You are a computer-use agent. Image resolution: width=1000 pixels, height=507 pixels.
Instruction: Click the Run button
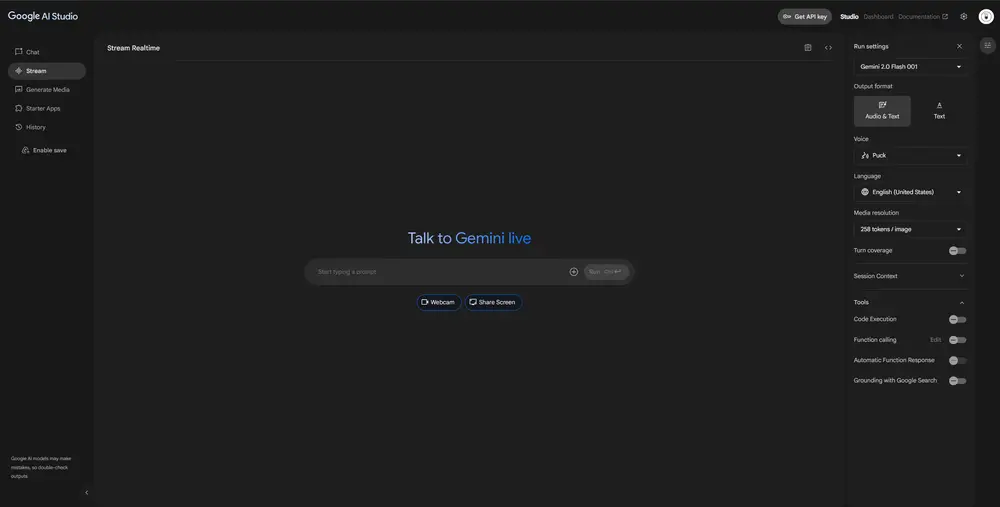pyautogui.click(x=607, y=272)
